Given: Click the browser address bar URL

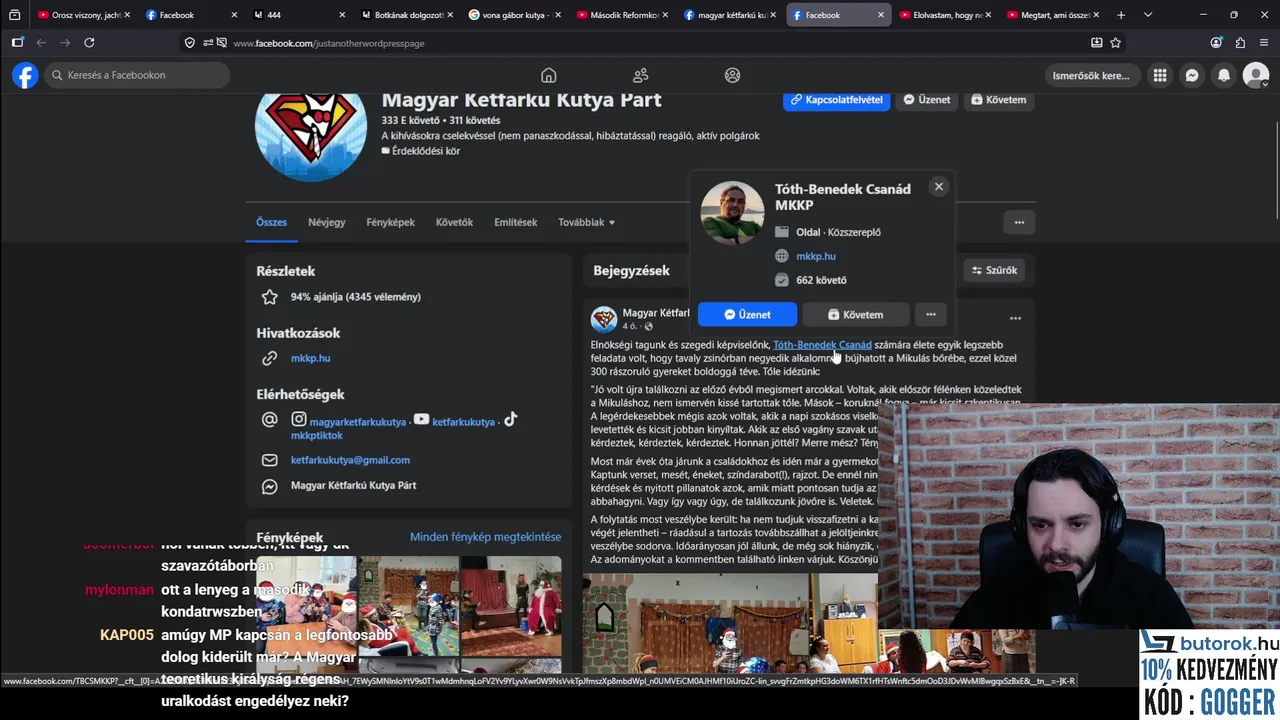Looking at the screenshot, I should click(329, 43).
